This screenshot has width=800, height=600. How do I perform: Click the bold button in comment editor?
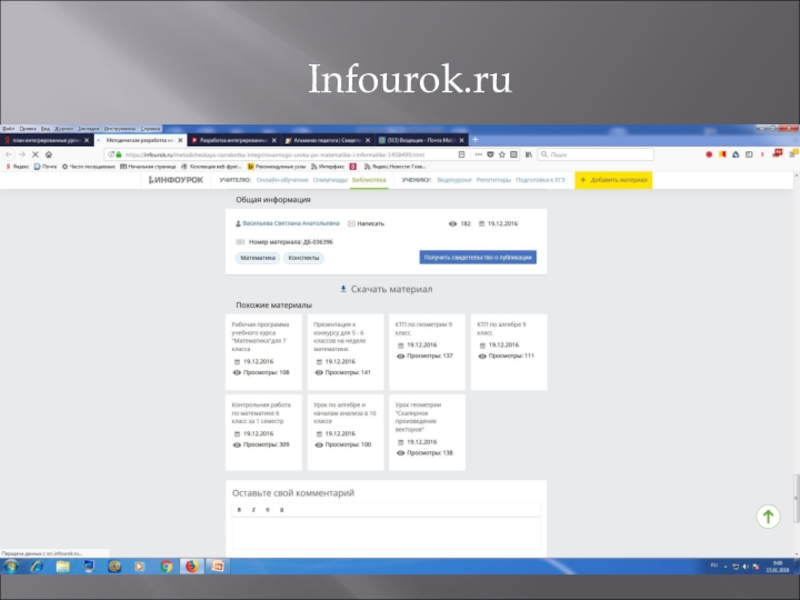(239, 510)
